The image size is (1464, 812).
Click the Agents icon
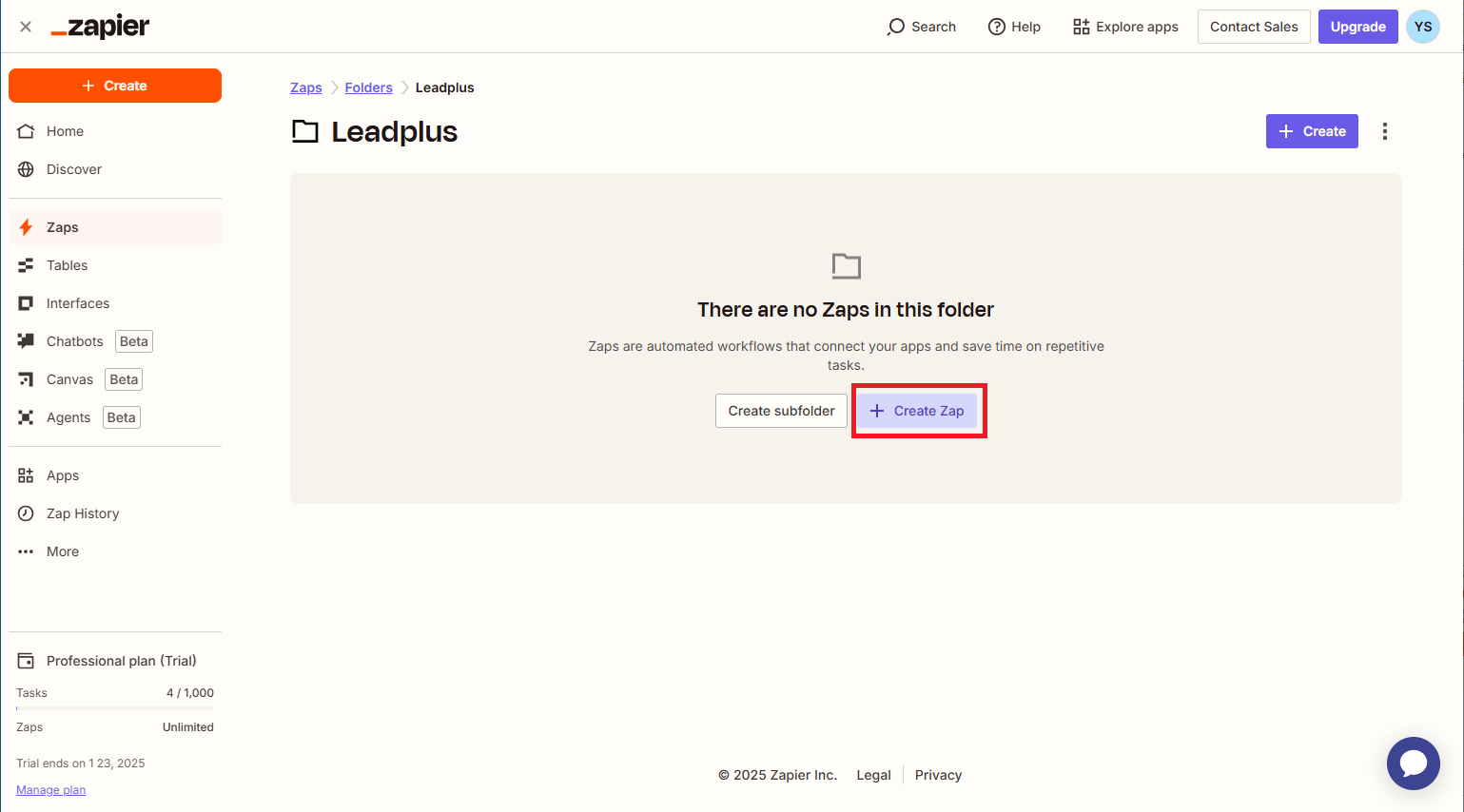[x=26, y=417]
